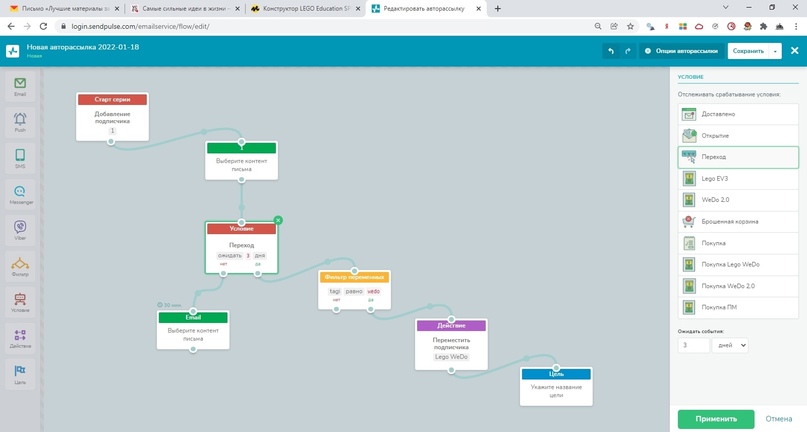Switch to the Конструктор LEGO Education tab
The width and height of the screenshot is (807, 432).
pyautogui.click(x=306, y=9)
